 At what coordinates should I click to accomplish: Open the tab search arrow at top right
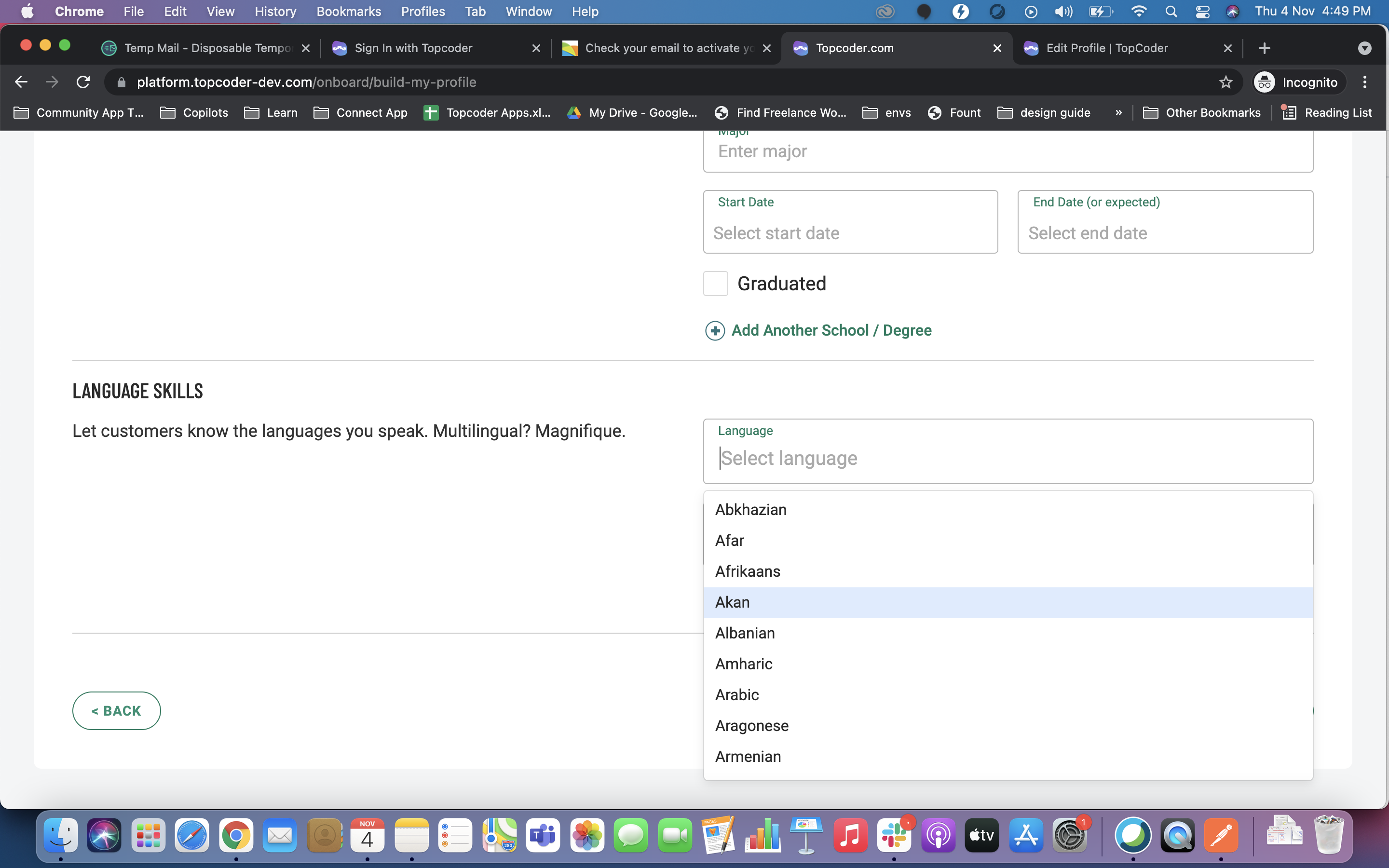tap(1364, 48)
